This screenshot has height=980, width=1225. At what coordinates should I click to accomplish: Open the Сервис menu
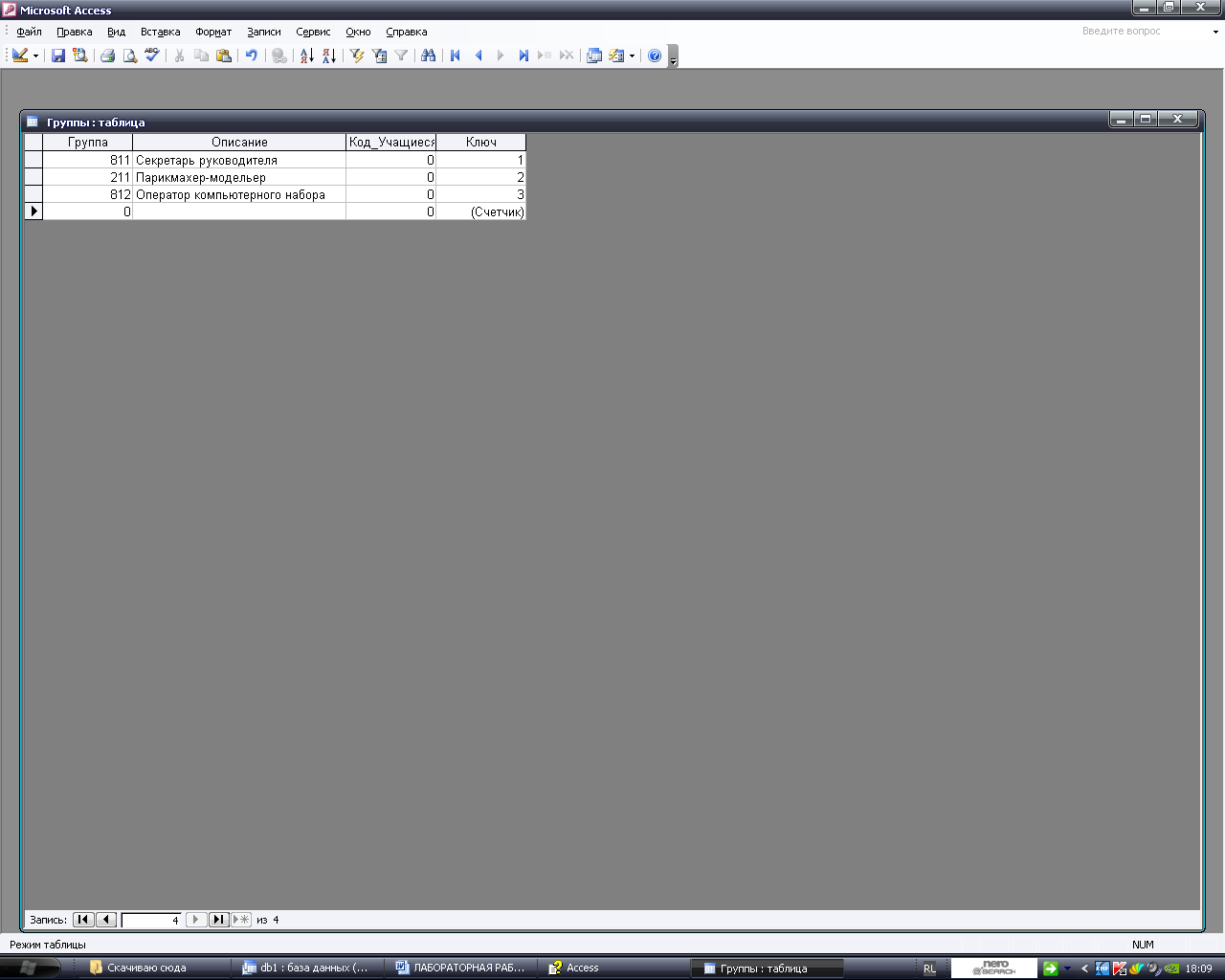(313, 32)
